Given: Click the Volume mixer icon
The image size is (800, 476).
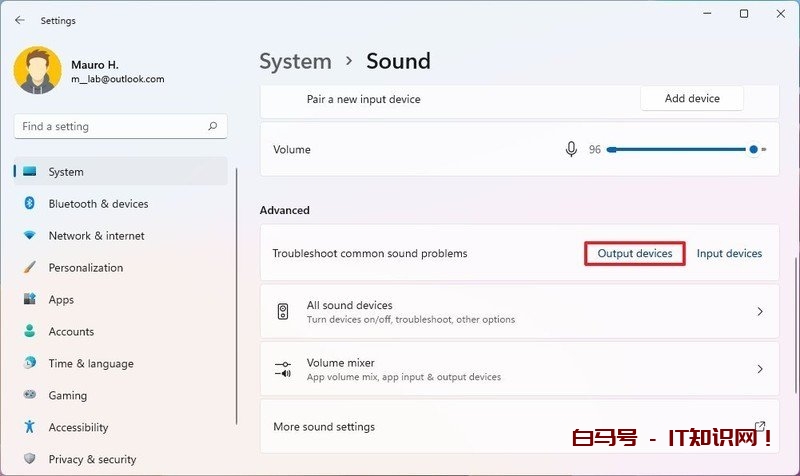Looking at the screenshot, I should [283, 370].
